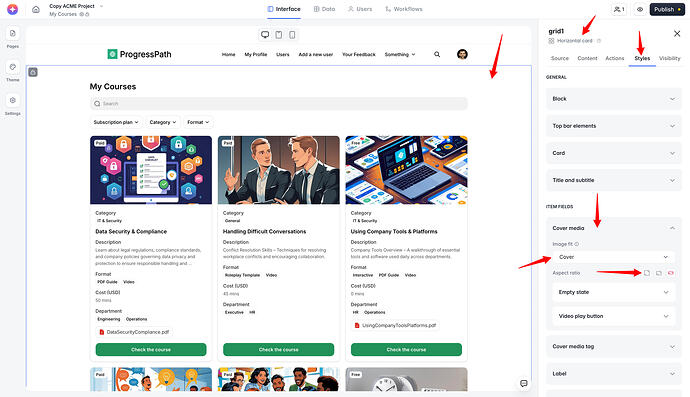
Task: Switch preview to mobile view
Action: click(292, 34)
